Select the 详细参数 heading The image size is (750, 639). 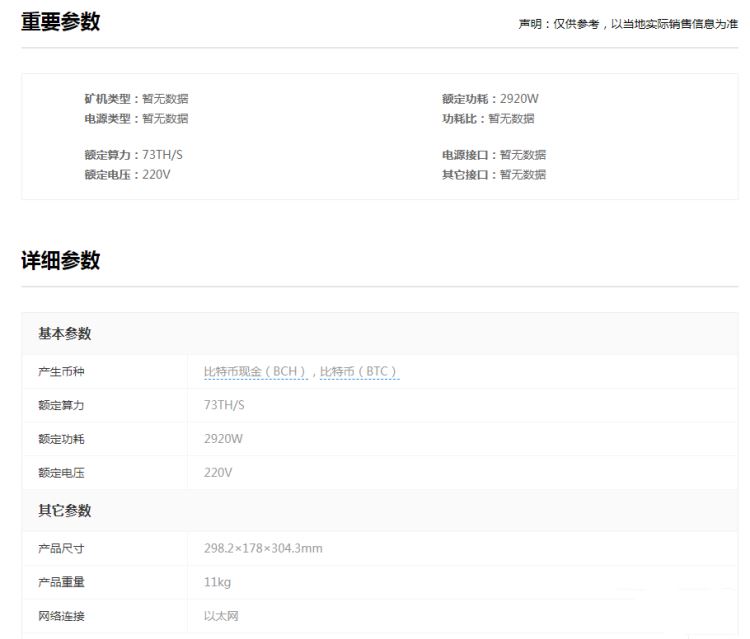click(61, 261)
